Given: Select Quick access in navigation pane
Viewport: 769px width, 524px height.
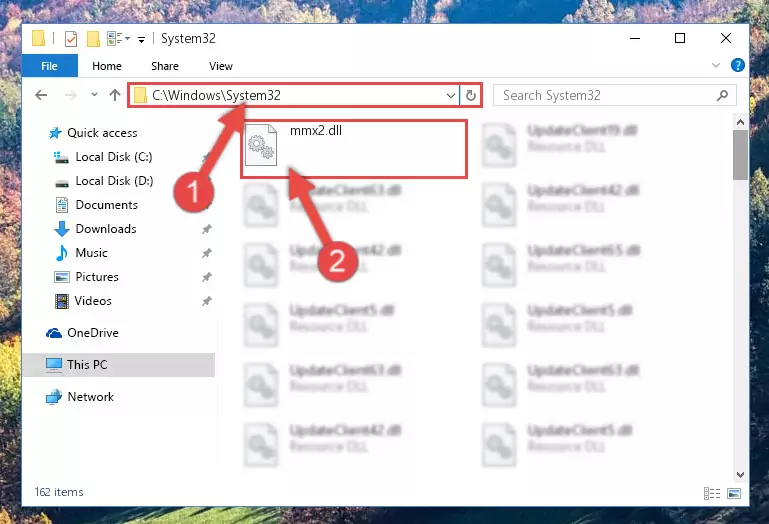Looking at the screenshot, I should [x=93, y=132].
